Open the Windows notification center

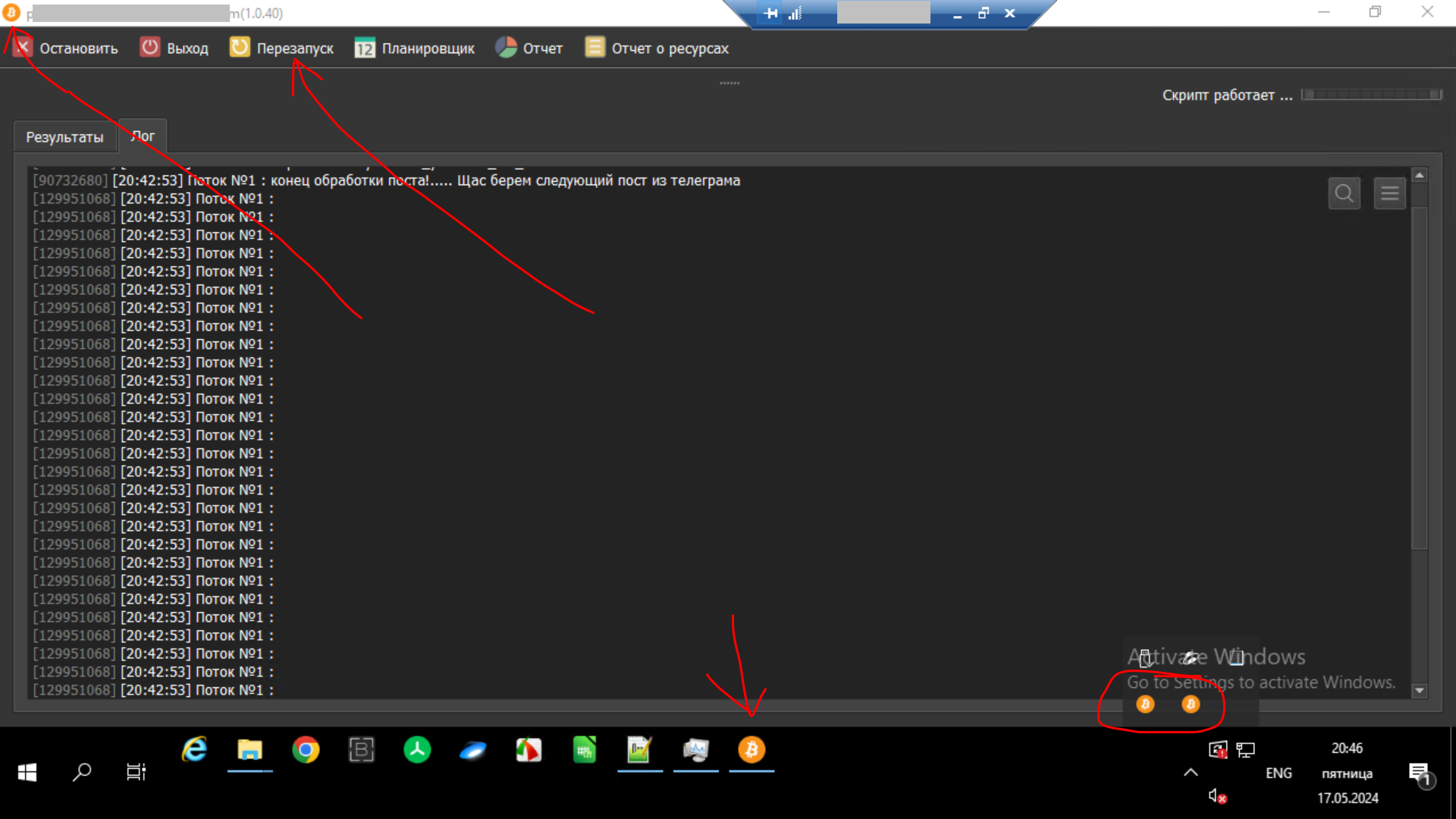(x=1419, y=773)
